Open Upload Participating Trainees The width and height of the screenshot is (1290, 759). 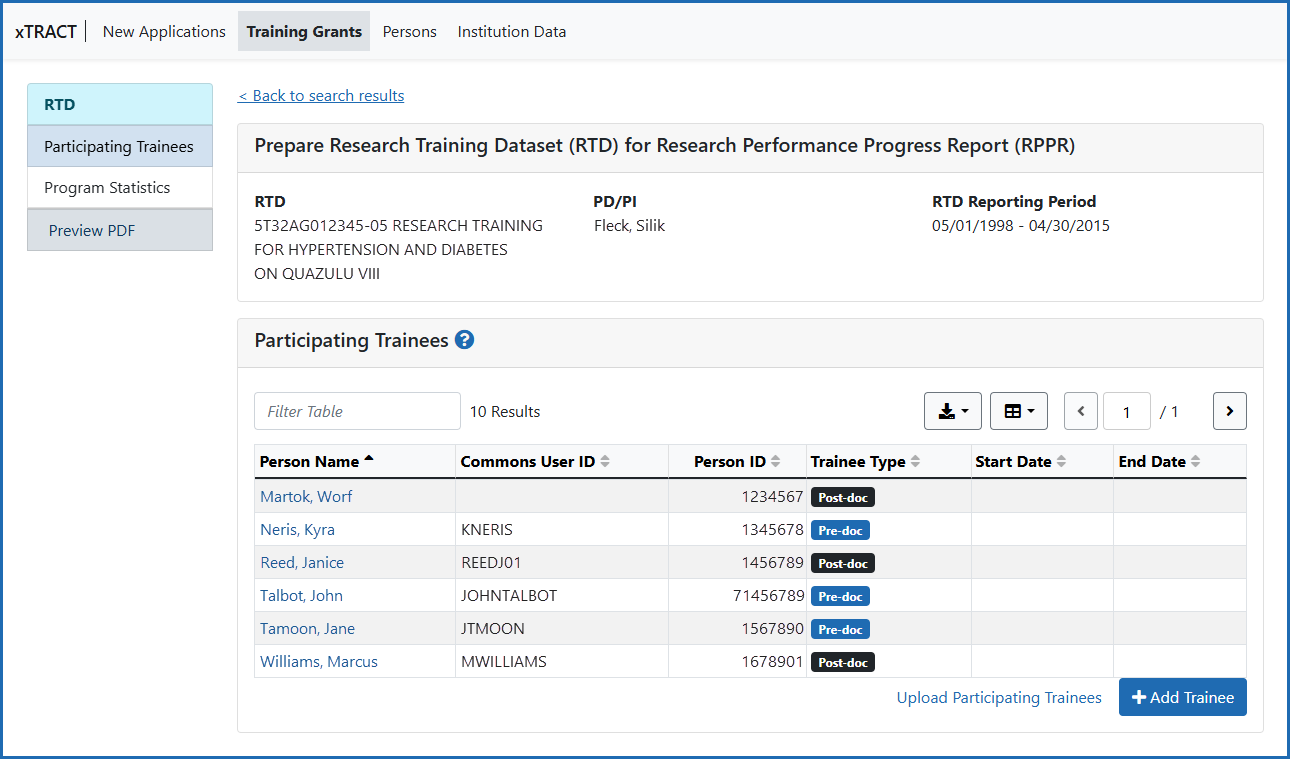pyautogui.click(x=998, y=697)
